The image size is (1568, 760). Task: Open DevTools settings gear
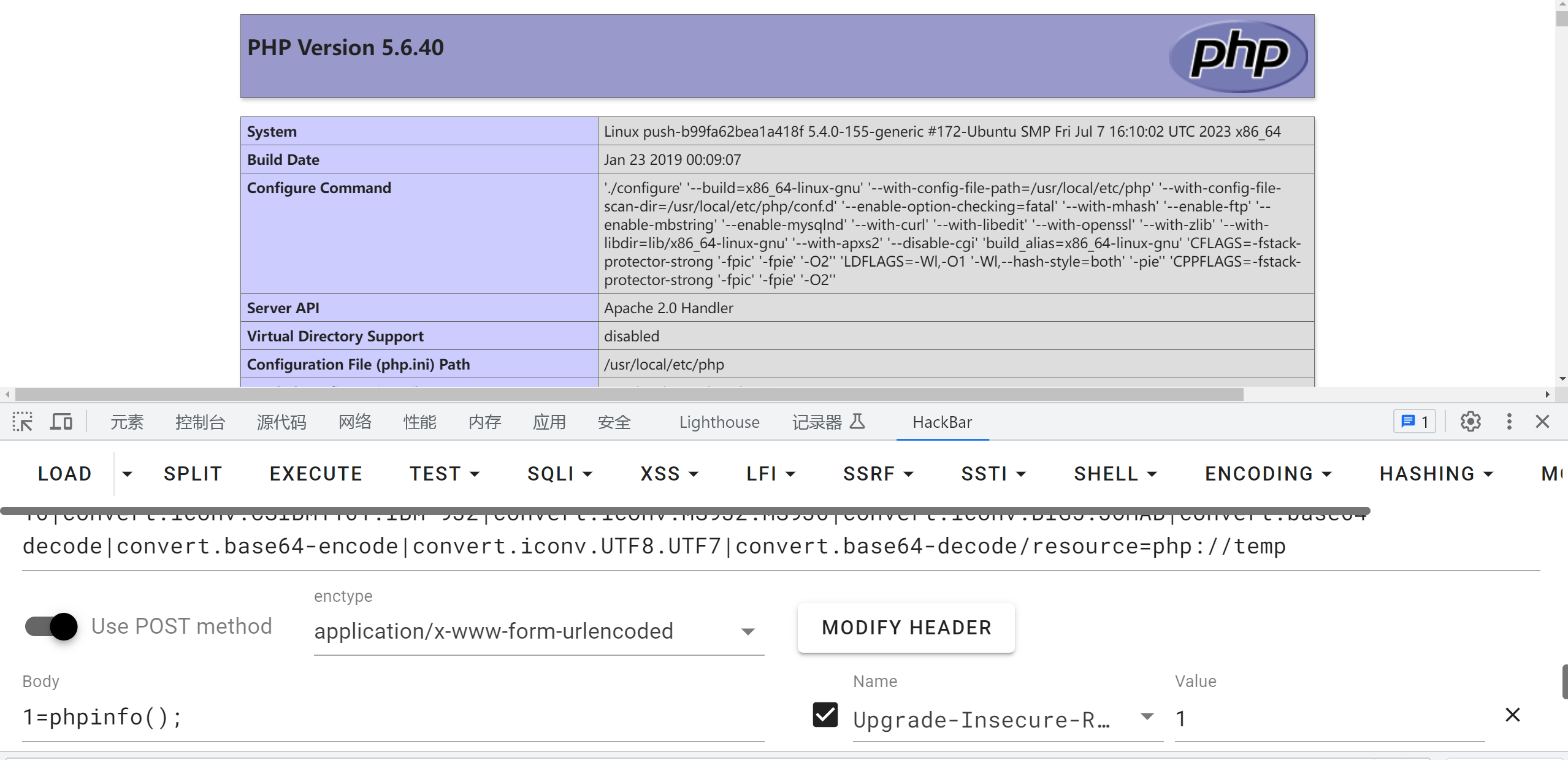pos(1470,422)
